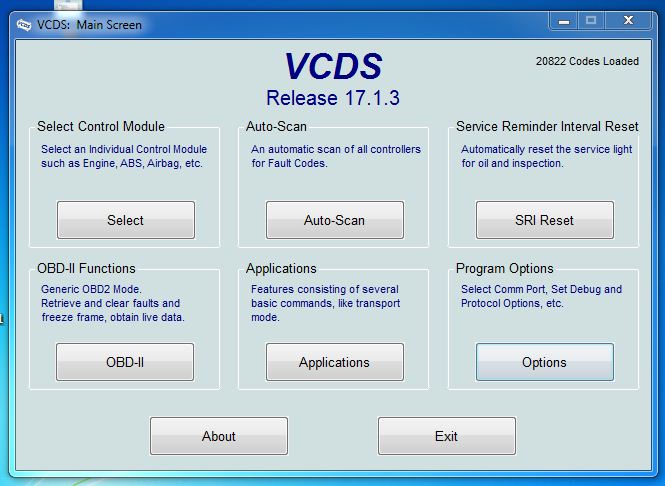Click the 'Select Control Module' group label
Screen dimensions: 665x486
click(101, 126)
